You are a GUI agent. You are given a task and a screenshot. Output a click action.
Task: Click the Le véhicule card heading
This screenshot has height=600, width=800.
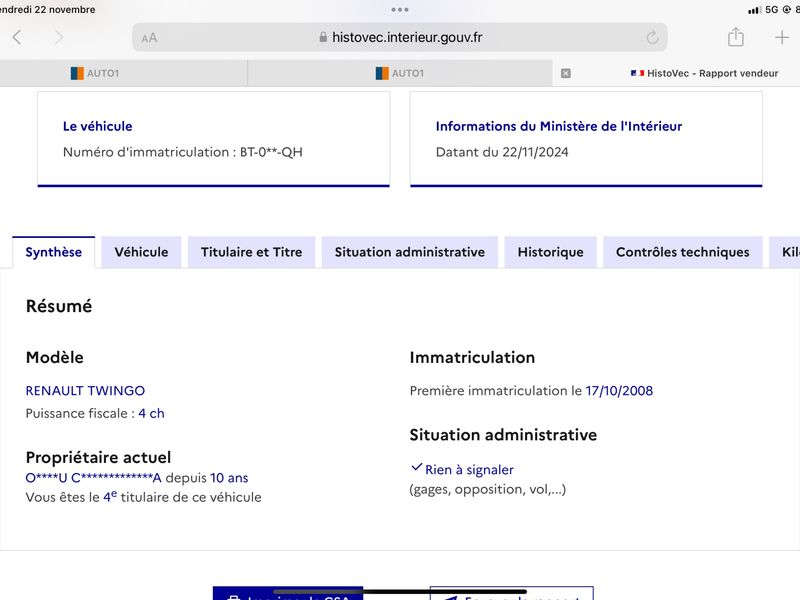coord(97,126)
